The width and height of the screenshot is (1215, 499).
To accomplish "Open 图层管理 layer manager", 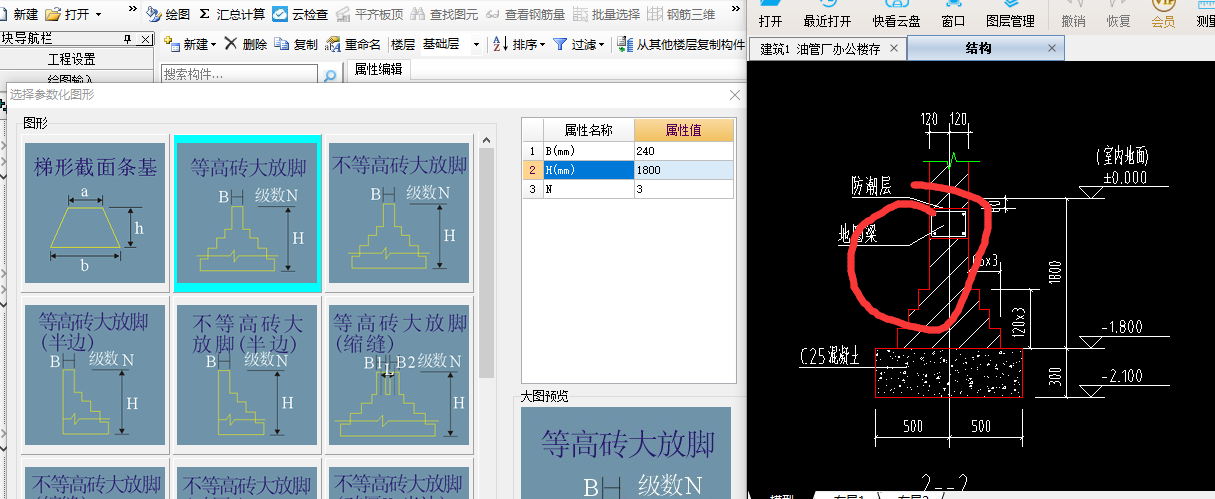I will coord(1010,14).
